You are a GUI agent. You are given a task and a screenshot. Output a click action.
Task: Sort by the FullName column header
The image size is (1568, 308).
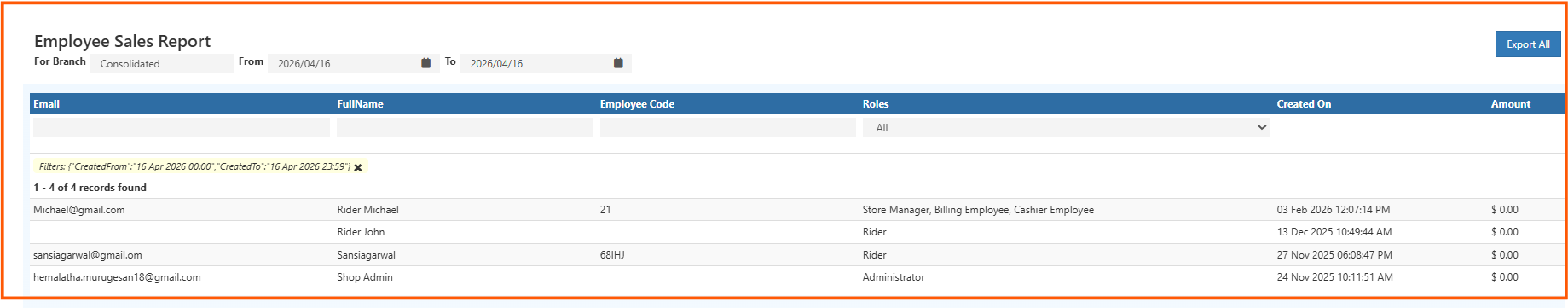(x=360, y=104)
